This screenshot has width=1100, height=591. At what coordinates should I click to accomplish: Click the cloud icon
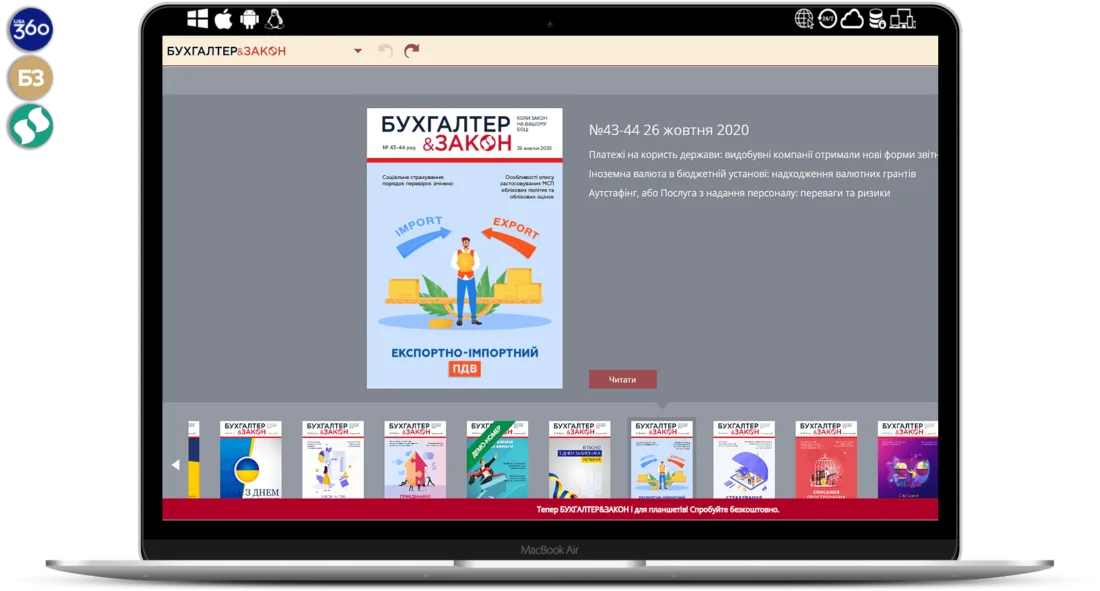tap(852, 19)
